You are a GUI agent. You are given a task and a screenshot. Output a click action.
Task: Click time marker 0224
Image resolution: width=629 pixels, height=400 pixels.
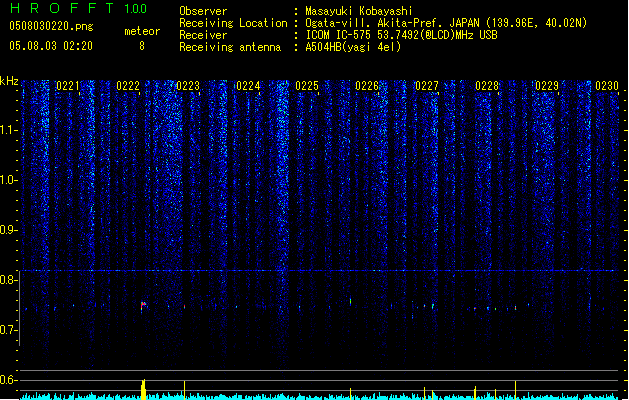tap(248, 86)
